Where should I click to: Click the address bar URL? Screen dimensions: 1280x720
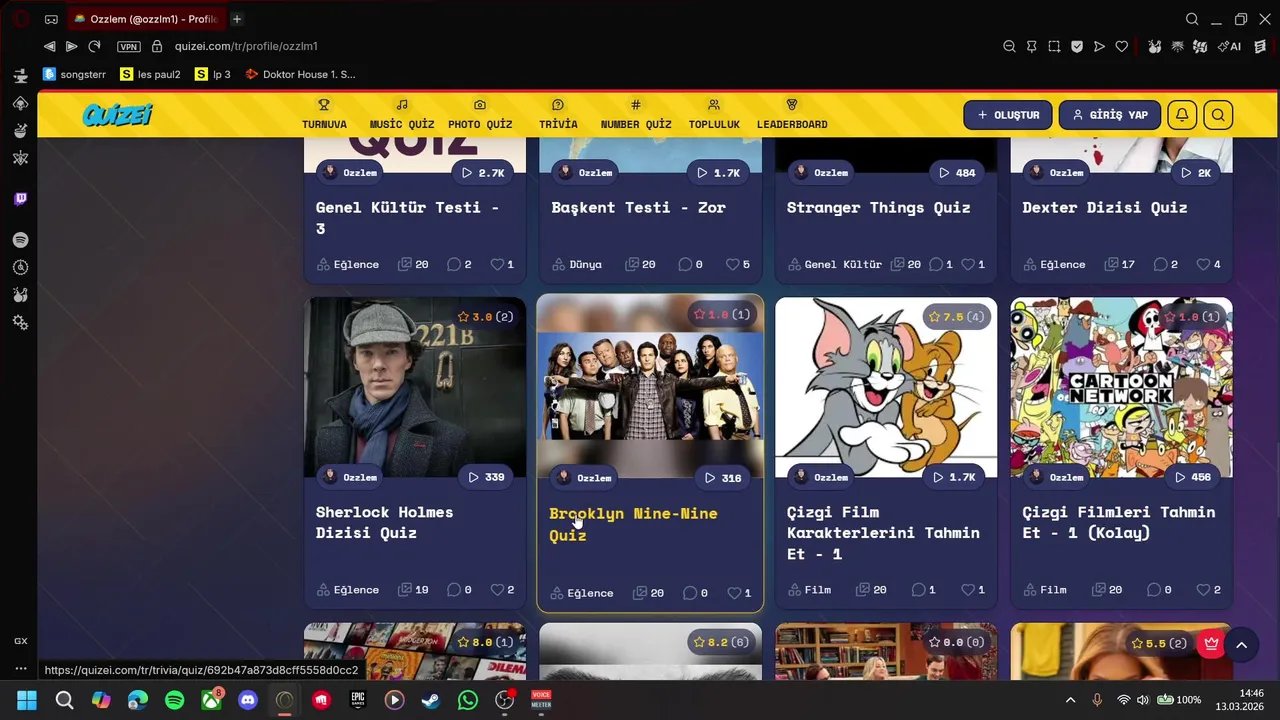tap(246, 46)
